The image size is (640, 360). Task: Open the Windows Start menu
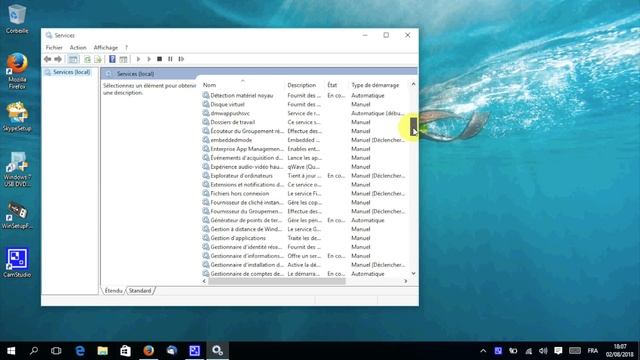point(11,351)
